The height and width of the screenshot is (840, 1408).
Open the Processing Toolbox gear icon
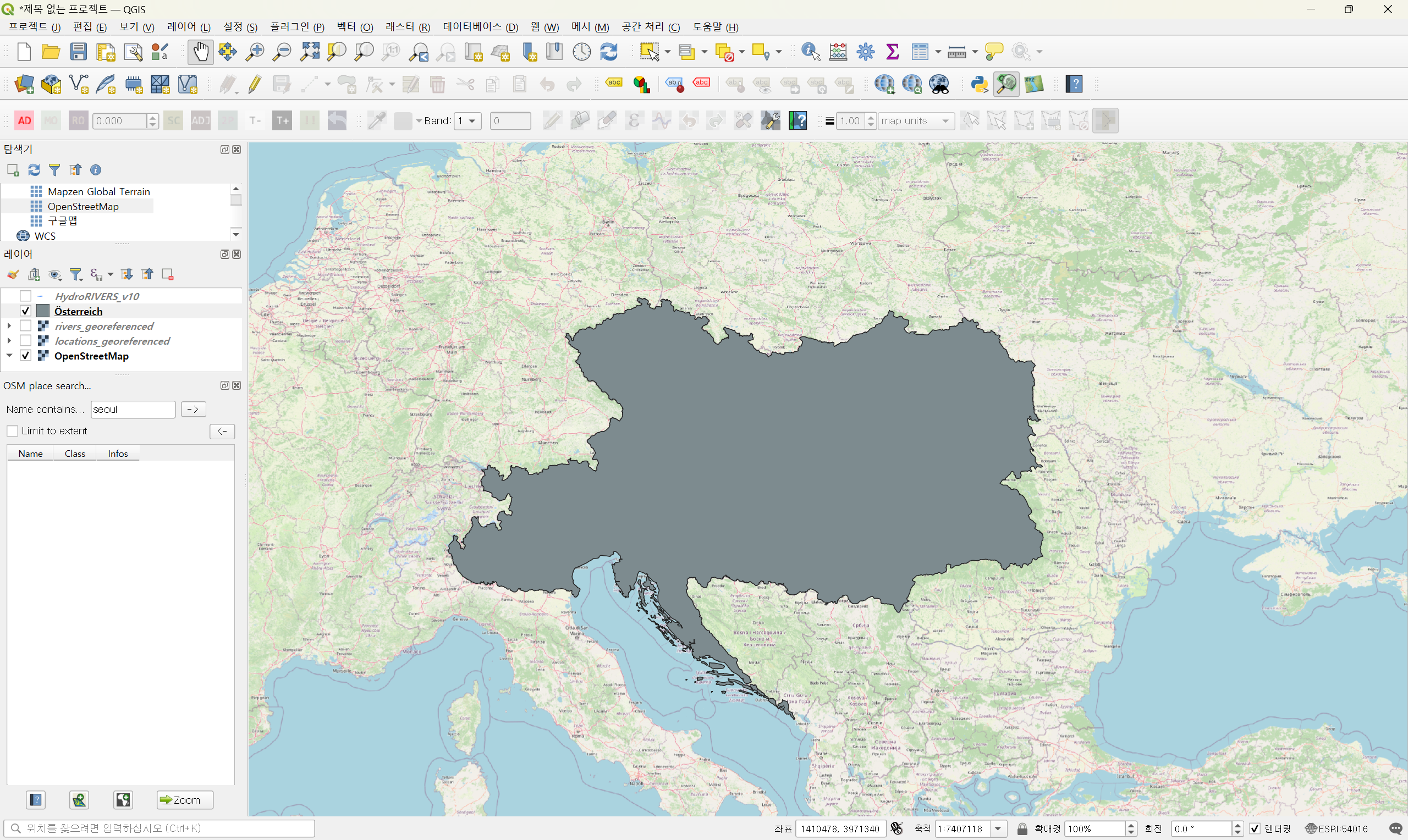click(865, 52)
